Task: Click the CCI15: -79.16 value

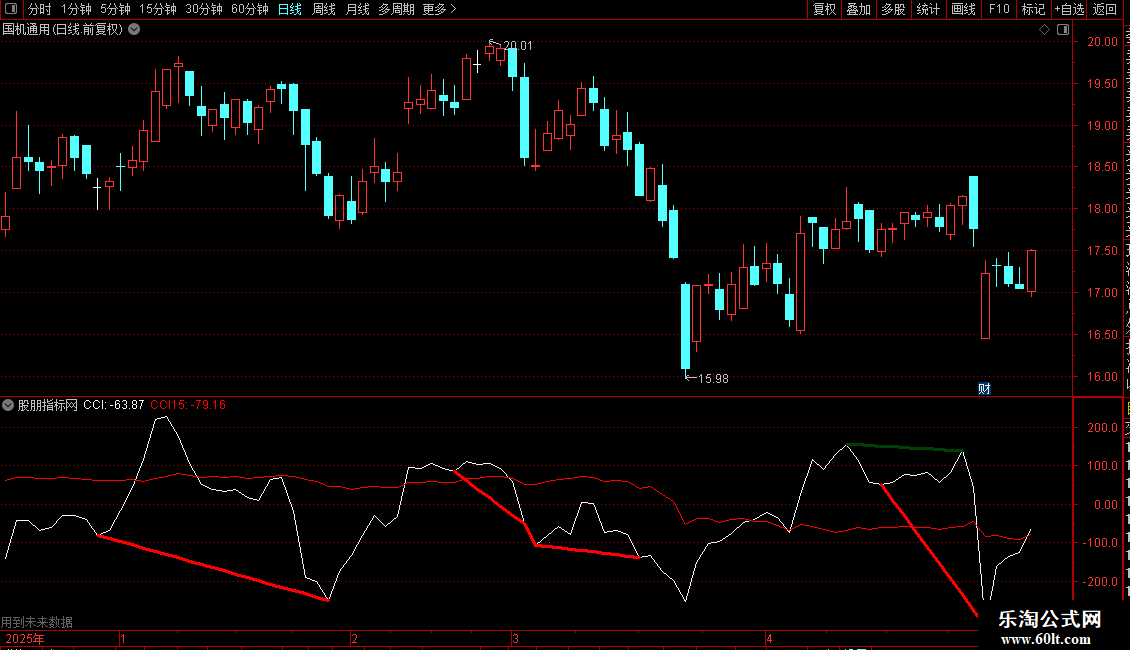Action: (188, 405)
